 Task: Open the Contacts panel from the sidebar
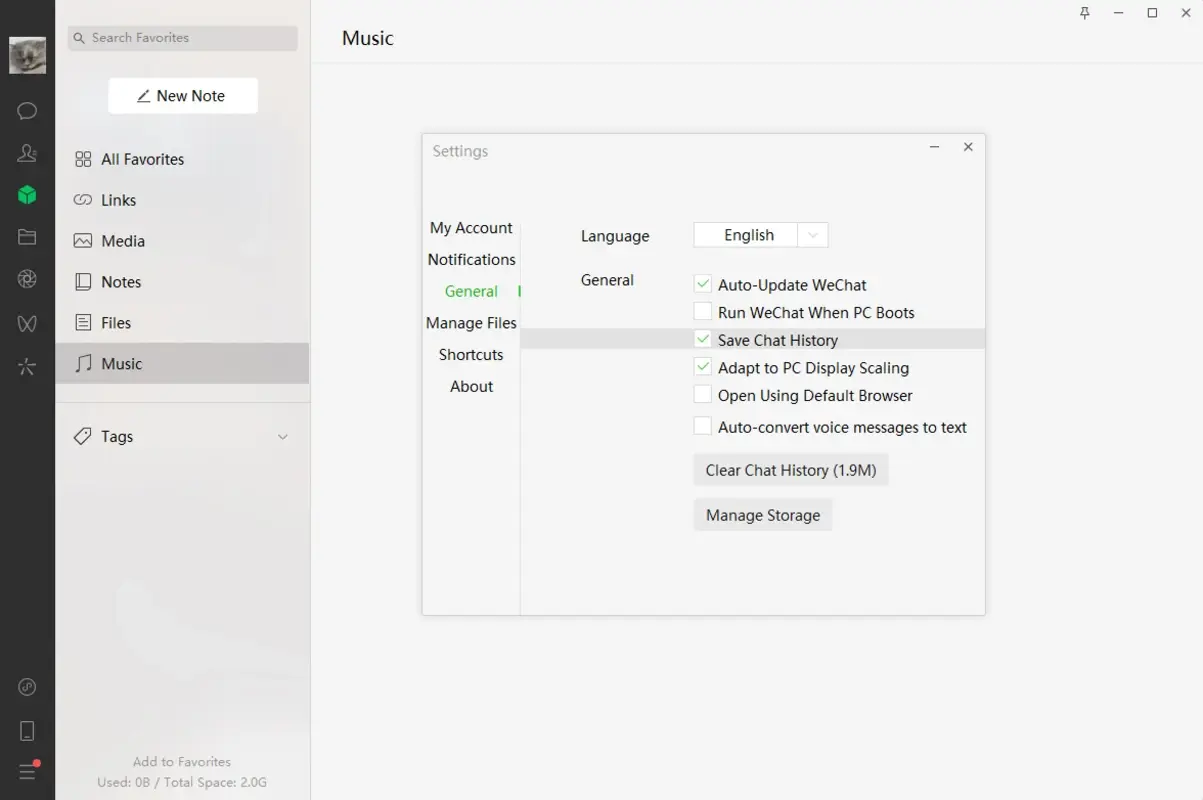[x=26, y=152]
